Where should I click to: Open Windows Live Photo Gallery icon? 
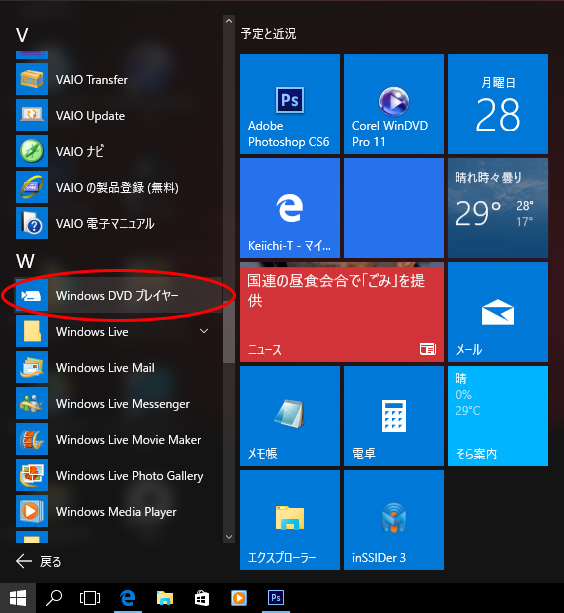coord(32,475)
